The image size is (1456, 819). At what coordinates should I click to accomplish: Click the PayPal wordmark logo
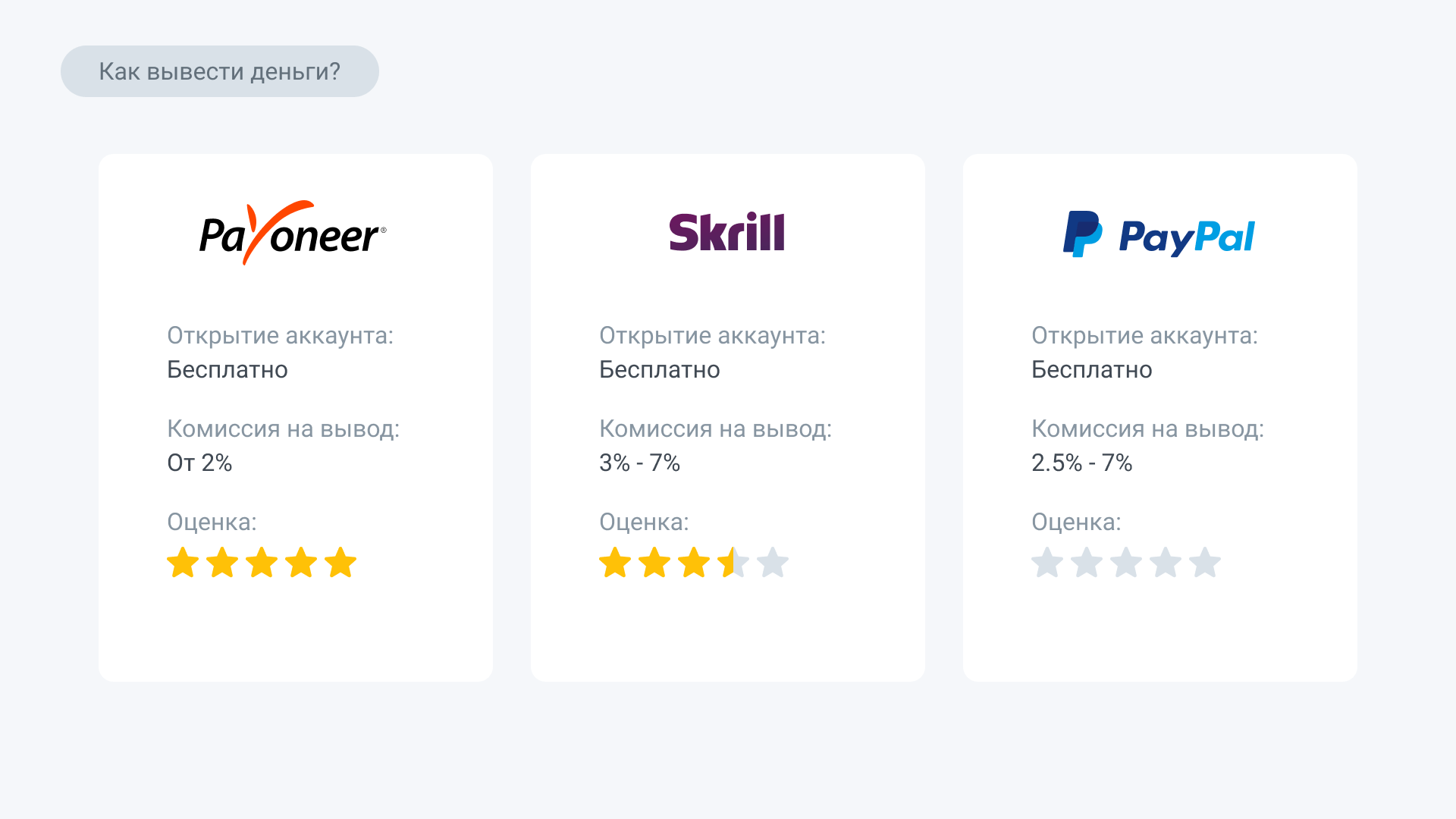(1187, 237)
